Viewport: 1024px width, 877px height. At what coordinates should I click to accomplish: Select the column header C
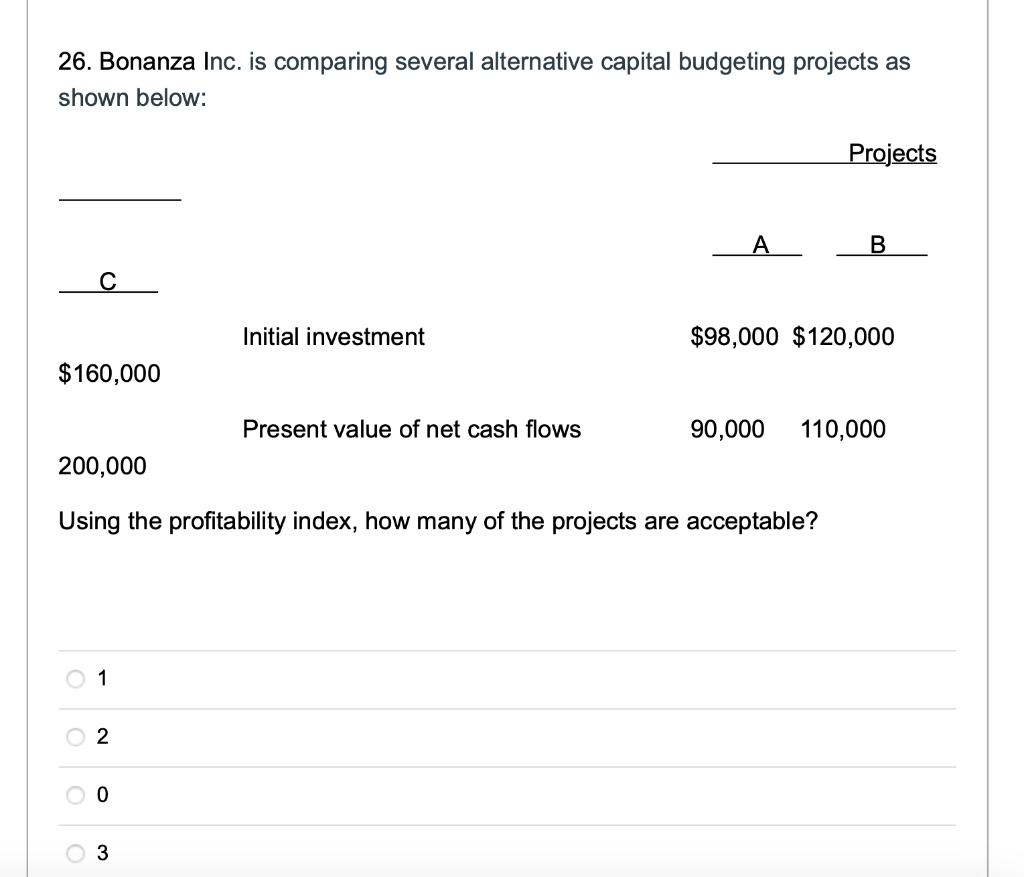point(108,280)
